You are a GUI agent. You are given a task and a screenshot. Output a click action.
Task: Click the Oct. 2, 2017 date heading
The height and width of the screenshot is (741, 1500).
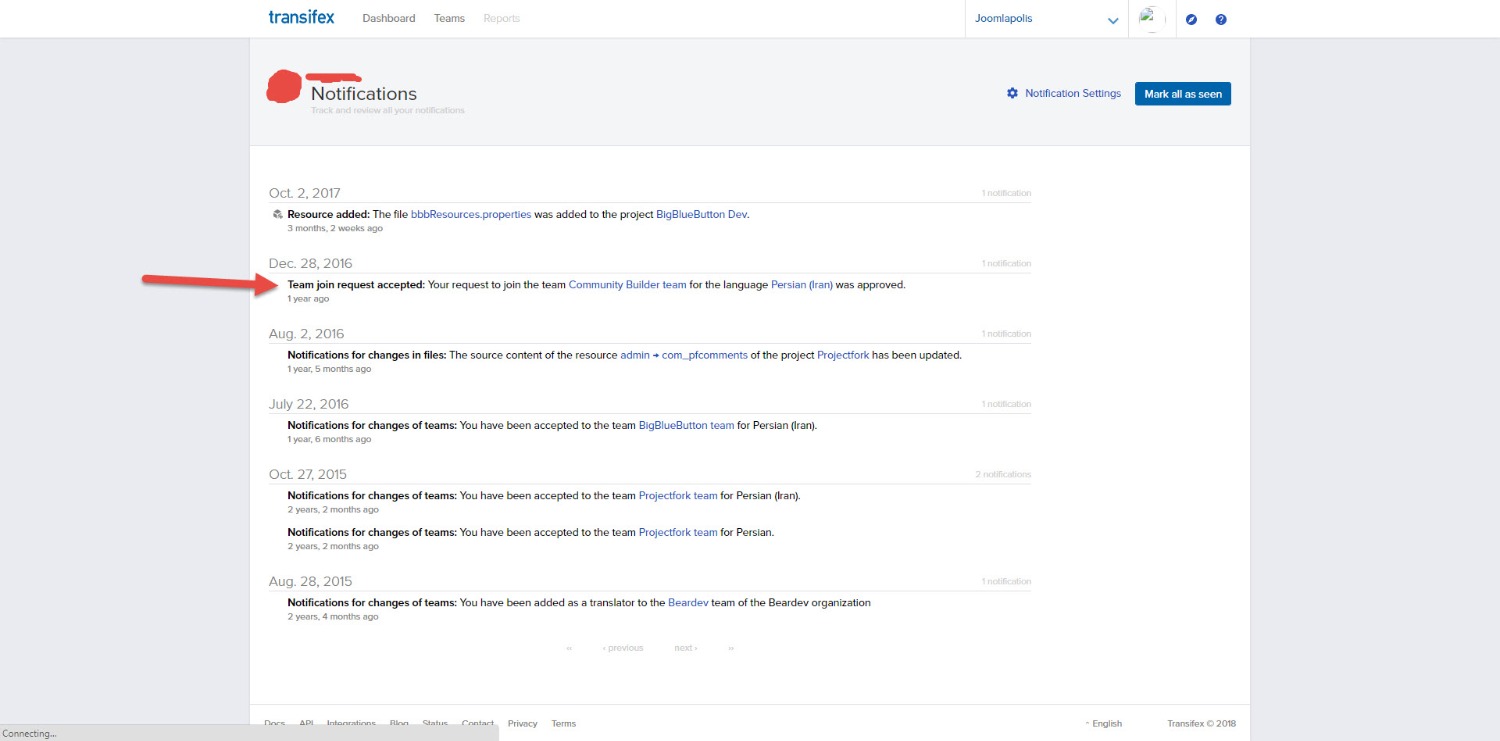[305, 193]
